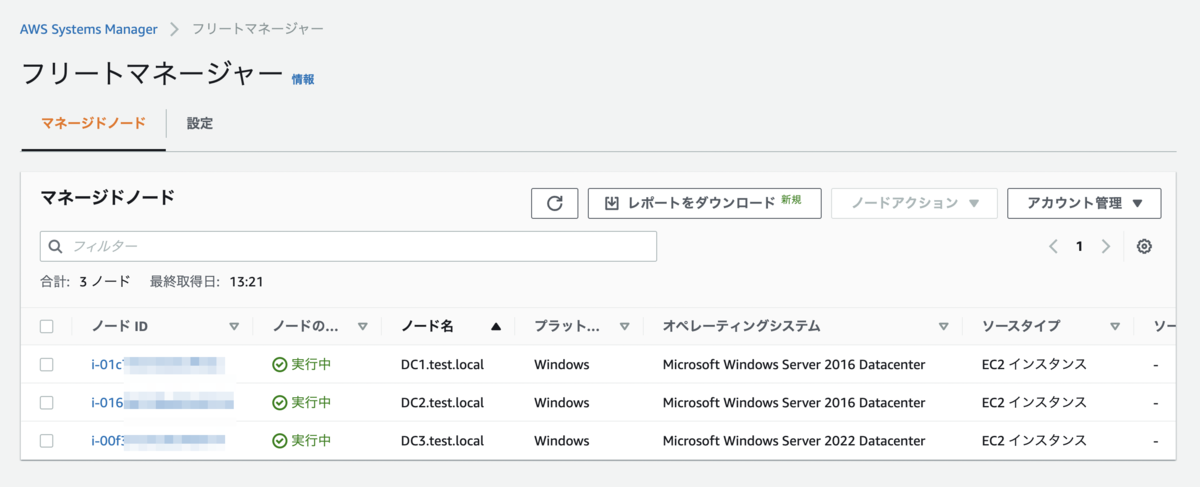Click レポートをダウンロード button

click(x=705, y=203)
